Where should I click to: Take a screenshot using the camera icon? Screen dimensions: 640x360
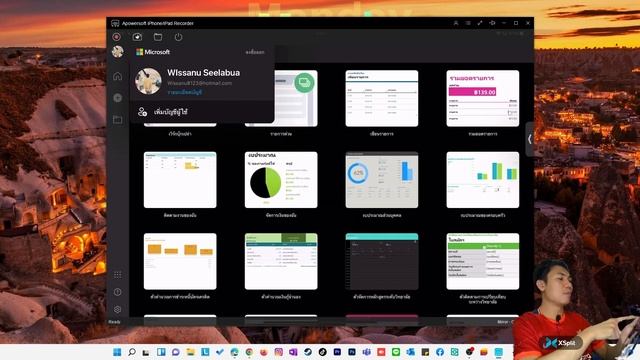[137, 37]
